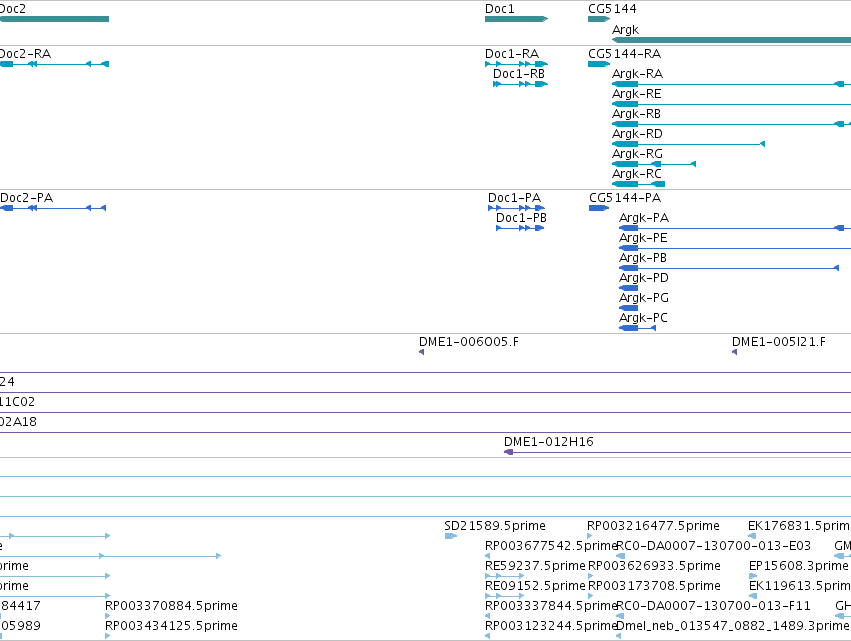Open RC0-DA0007-130700-013-F11 feature
851x641 pixels.
620,616
